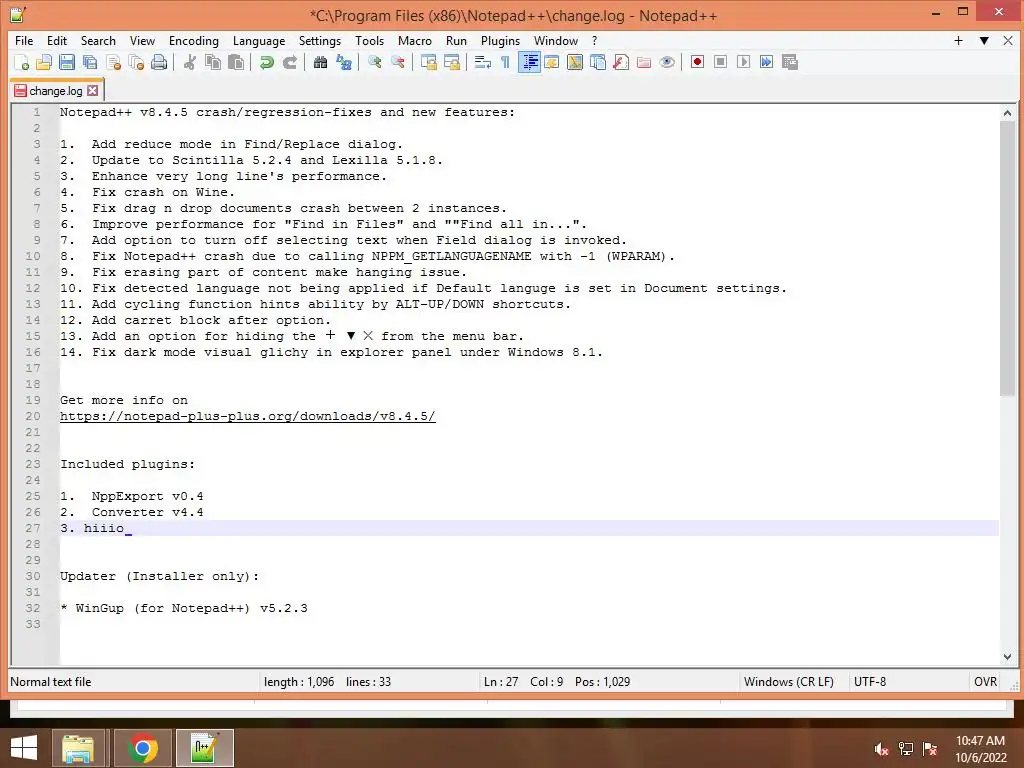Image resolution: width=1024 pixels, height=768 pixels.
Task: Open the Edit menu
Action: 57,40
